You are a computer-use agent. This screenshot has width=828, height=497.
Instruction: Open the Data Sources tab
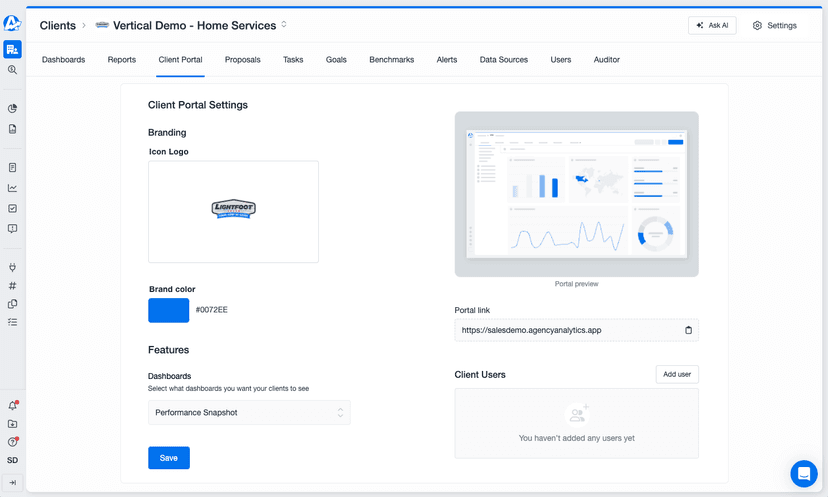click(504, 60)
